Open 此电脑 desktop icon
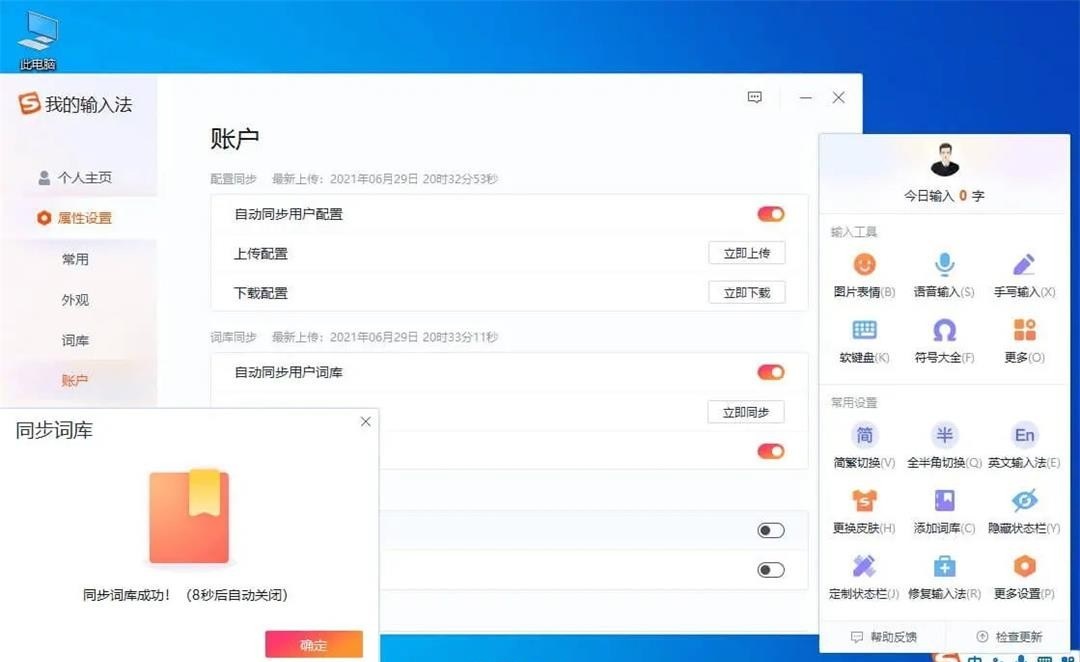Viewport: 1080px width, 662px height. (x=37, y=39)
